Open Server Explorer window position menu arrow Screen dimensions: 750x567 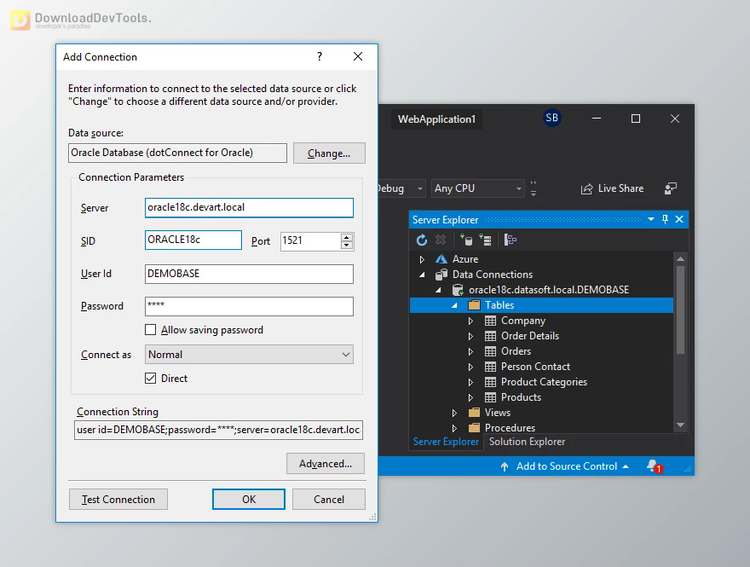click(x=651, y=219)
